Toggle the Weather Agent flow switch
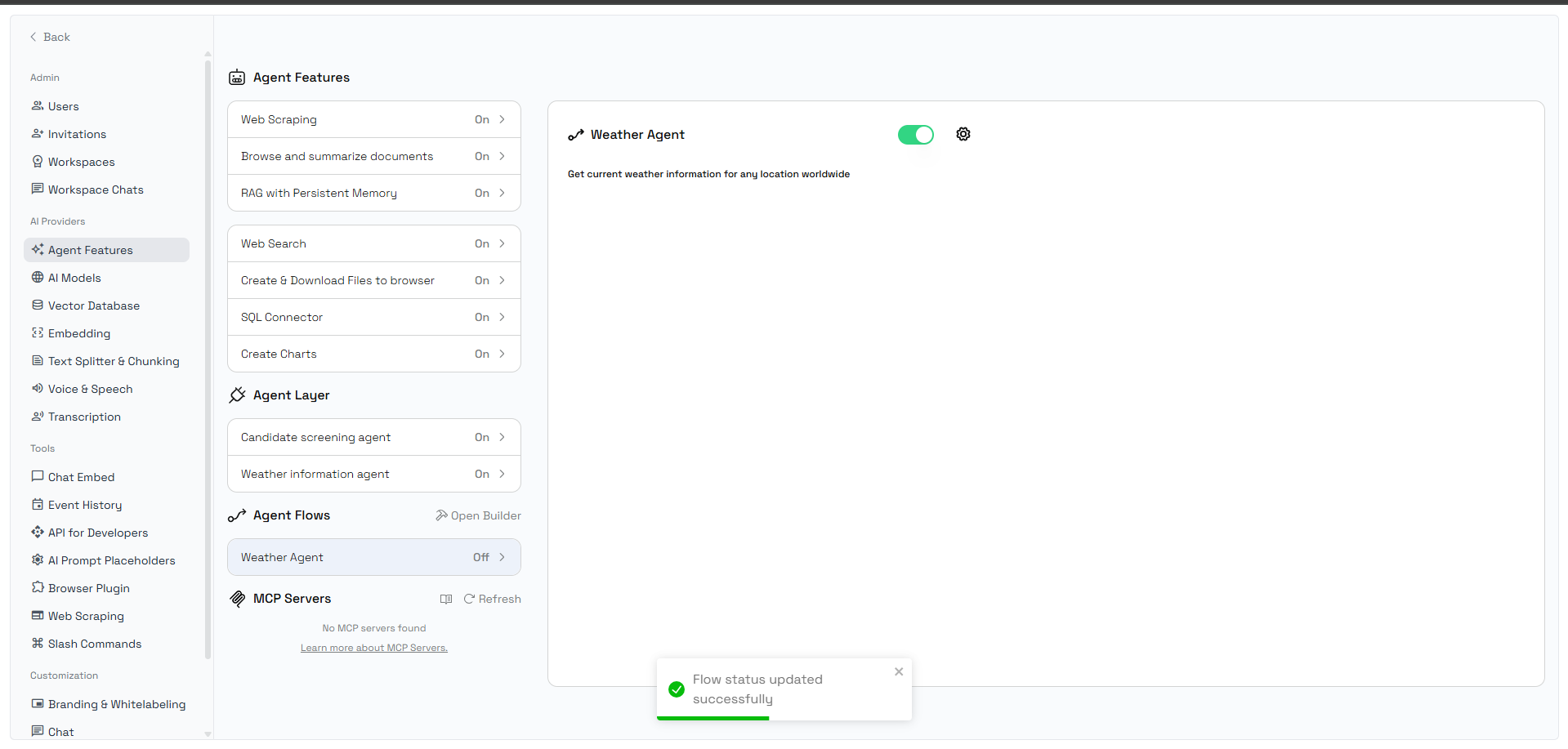Image resolution: width=1568 pixels, height=749 pixels. (x=915, y=135)
